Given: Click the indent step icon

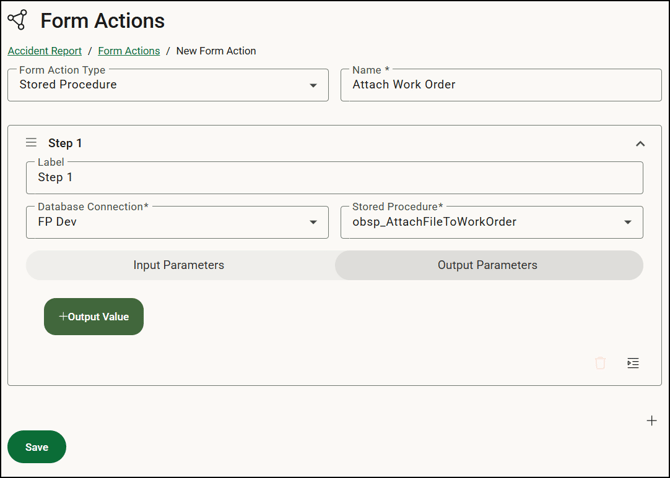Looking at the screenshot, I should click(633, 363).
